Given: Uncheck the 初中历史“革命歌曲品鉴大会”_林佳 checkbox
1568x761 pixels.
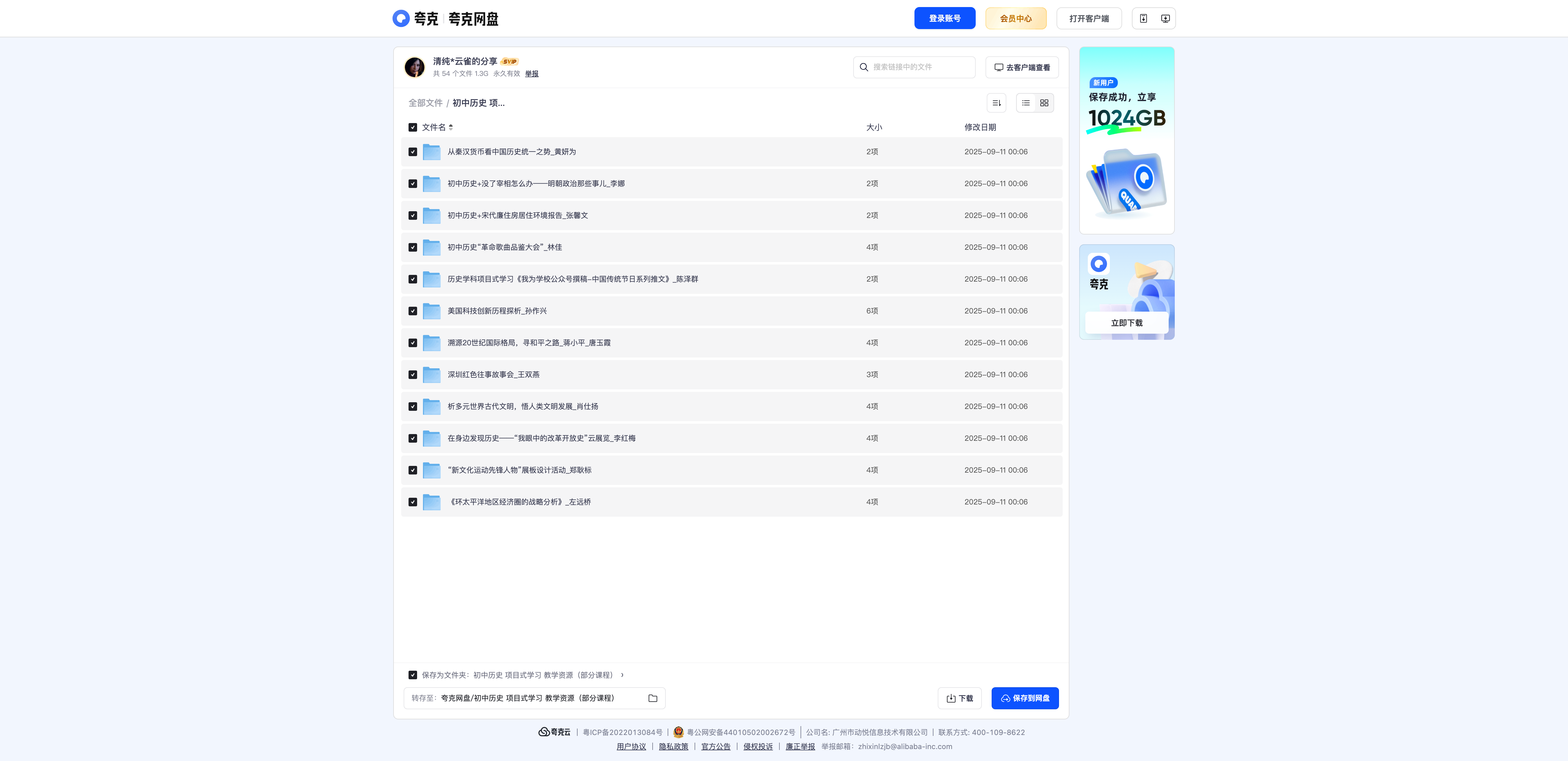Looking at the screenshot, I should tap(413, 248).
